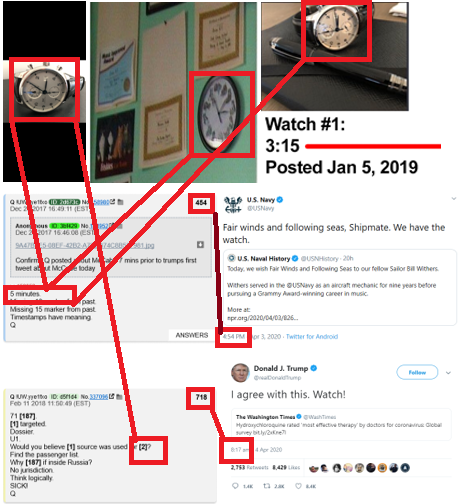This screenshot has width=465, height=504.
Task: Click Donald J. Trump's profile picture
Action: tap(240, 373)
